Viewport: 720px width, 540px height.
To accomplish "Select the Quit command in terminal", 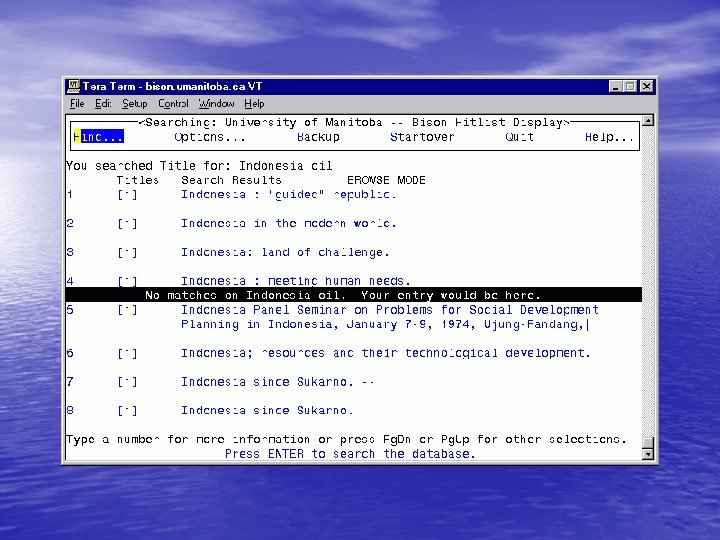I will click(x=519, y=137).
